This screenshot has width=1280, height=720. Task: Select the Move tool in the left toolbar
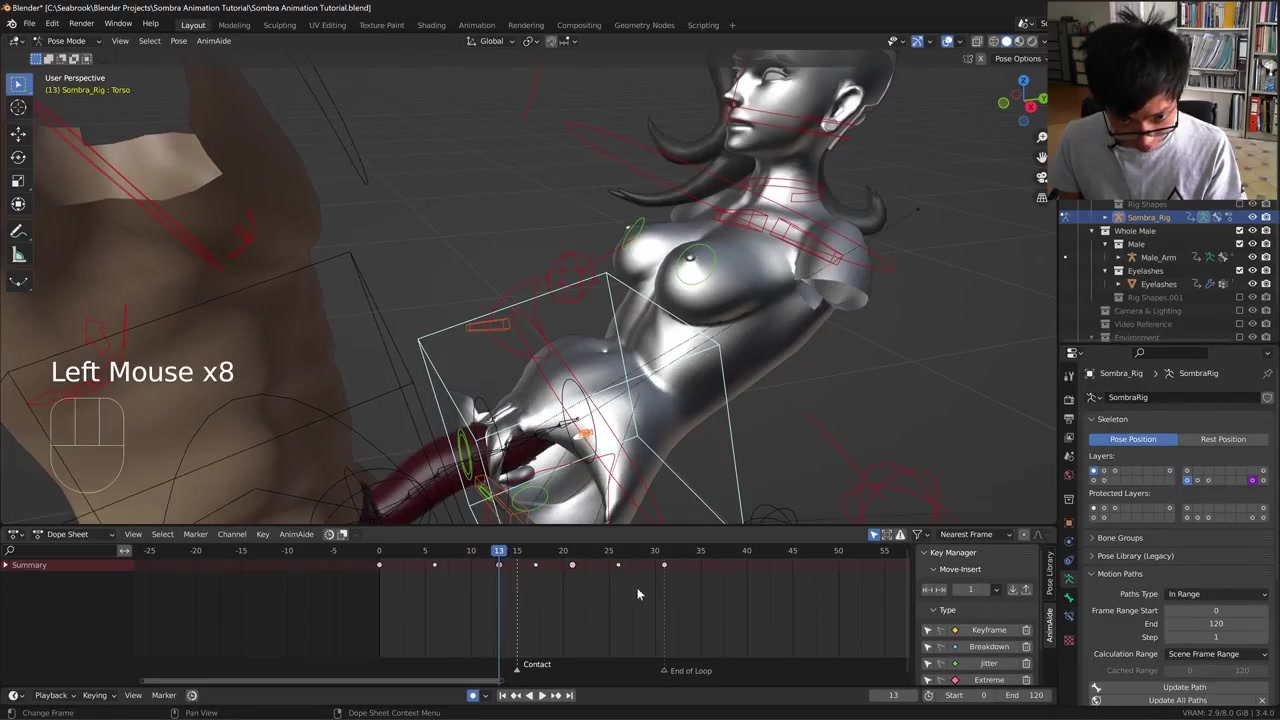18,133
